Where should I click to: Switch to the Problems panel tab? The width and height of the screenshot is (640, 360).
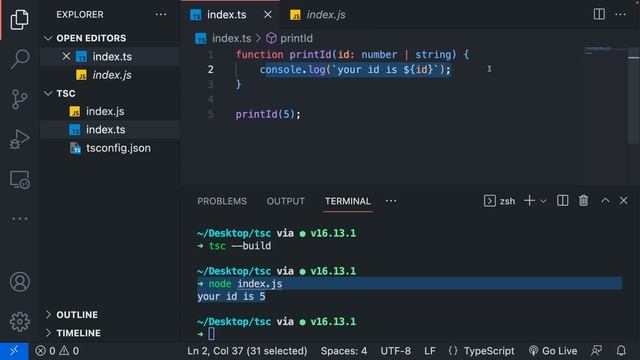point(222,201)
